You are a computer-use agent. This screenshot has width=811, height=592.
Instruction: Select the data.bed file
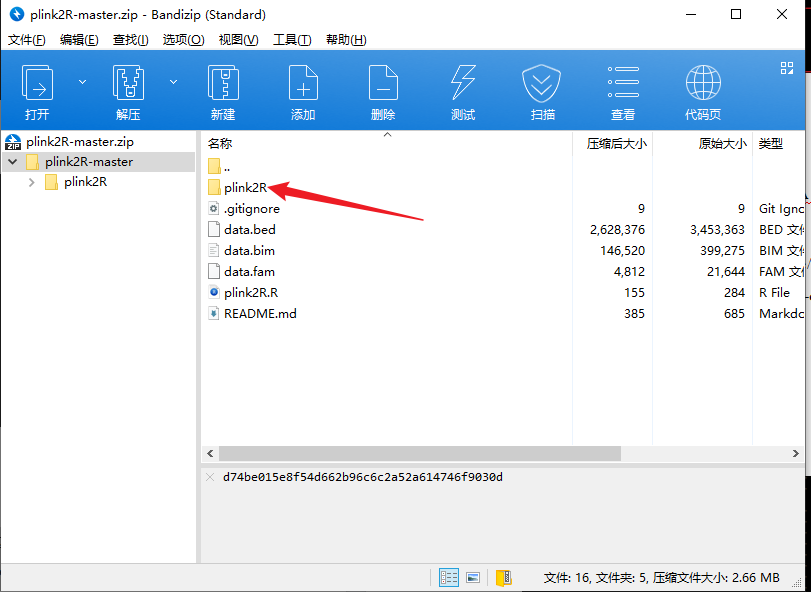tap(250, 230)
